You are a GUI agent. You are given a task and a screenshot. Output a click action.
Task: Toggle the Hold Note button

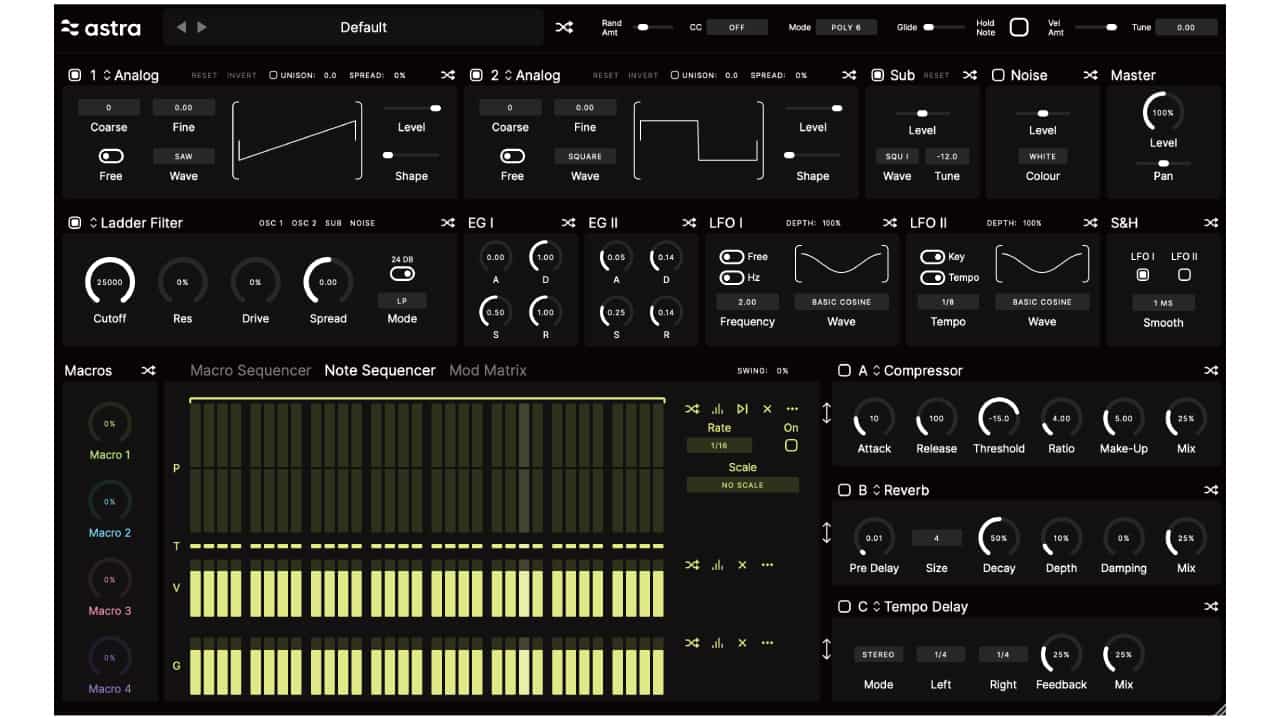(1018, 27)
